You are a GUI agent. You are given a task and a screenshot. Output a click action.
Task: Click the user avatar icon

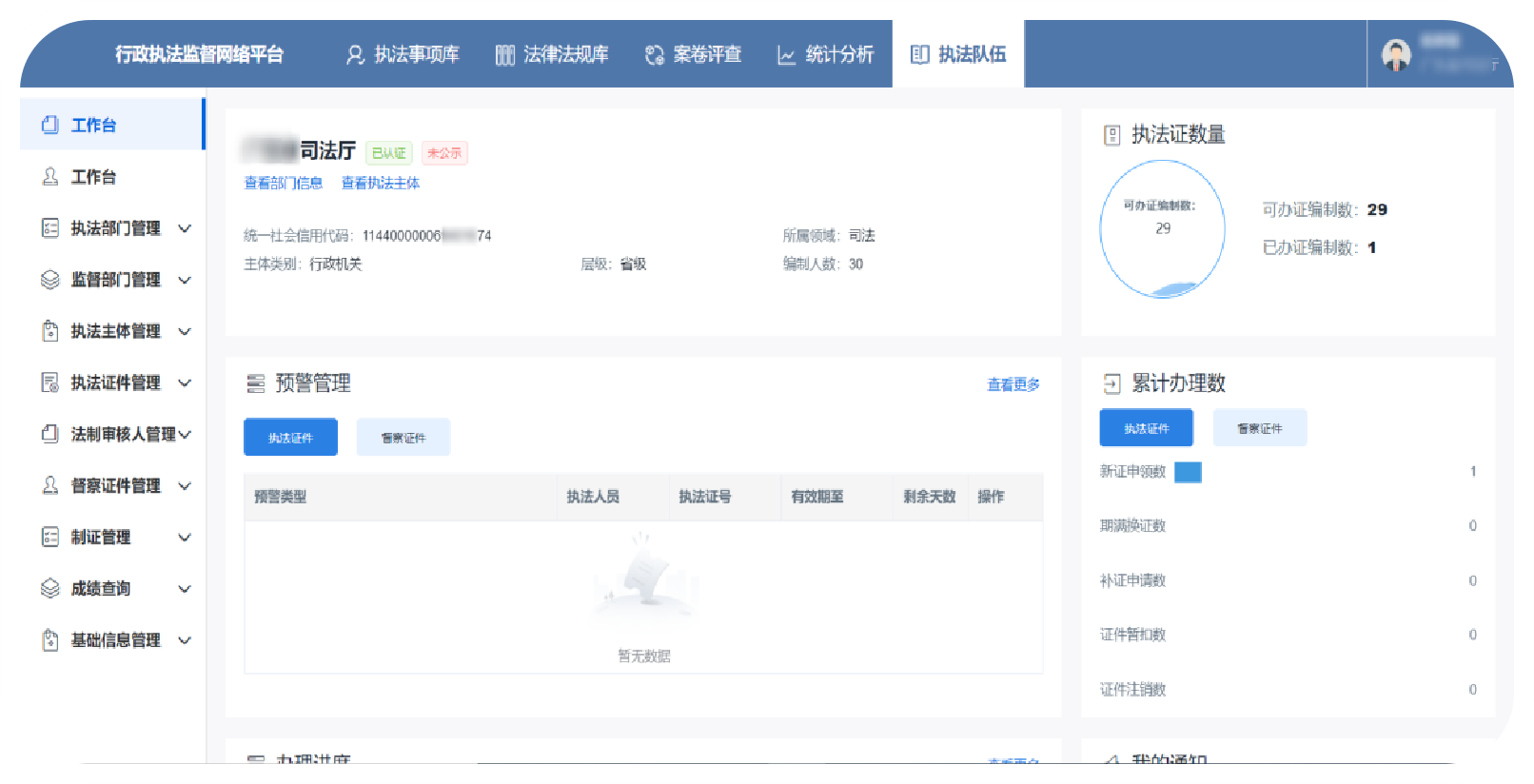[1396, 55]
